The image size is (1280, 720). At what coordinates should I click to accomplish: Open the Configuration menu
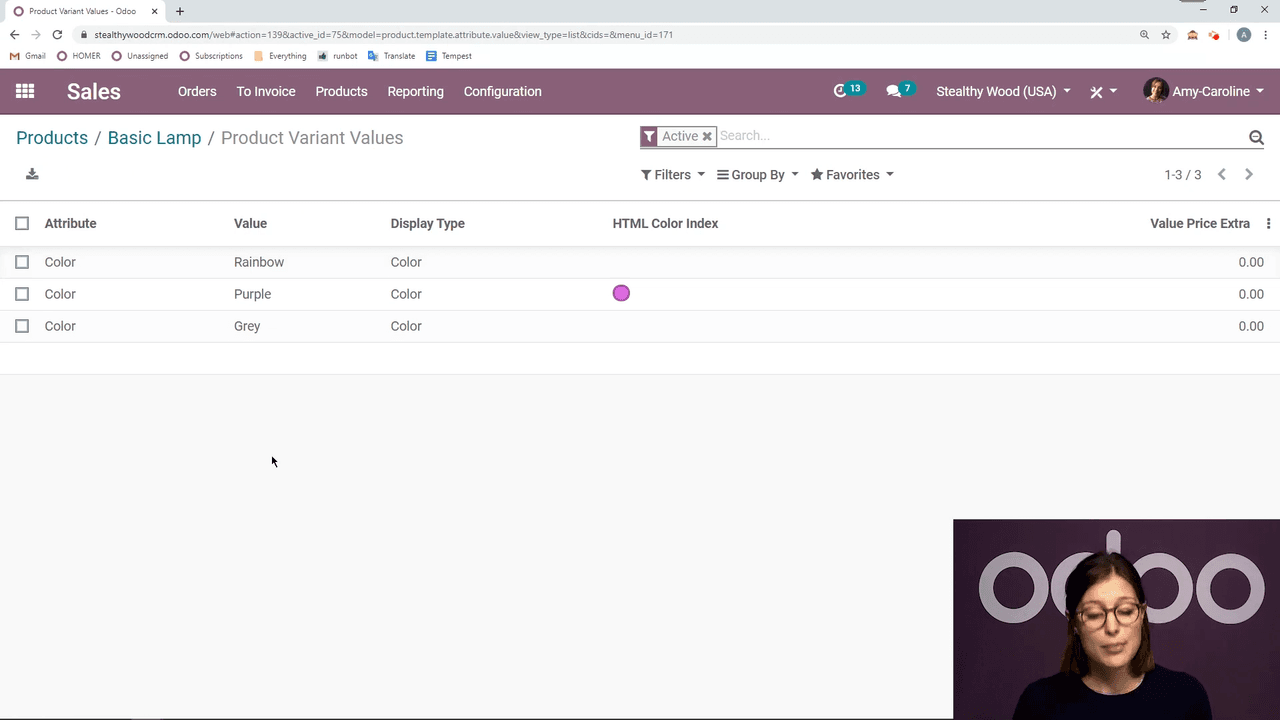click(502, 91)
